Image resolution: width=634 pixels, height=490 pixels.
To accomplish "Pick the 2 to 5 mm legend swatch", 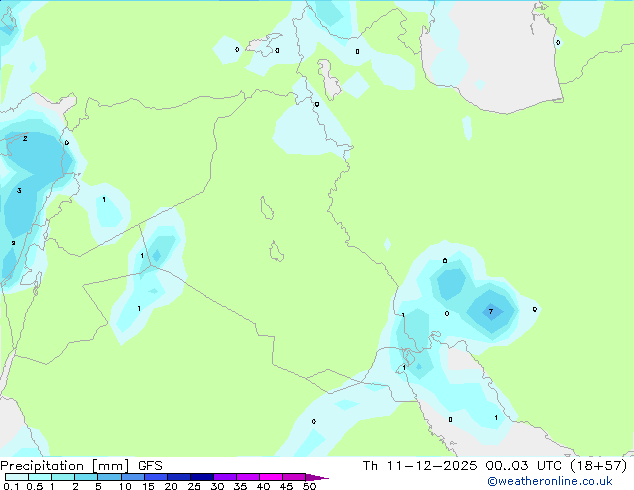I will (x=86, y=477).
